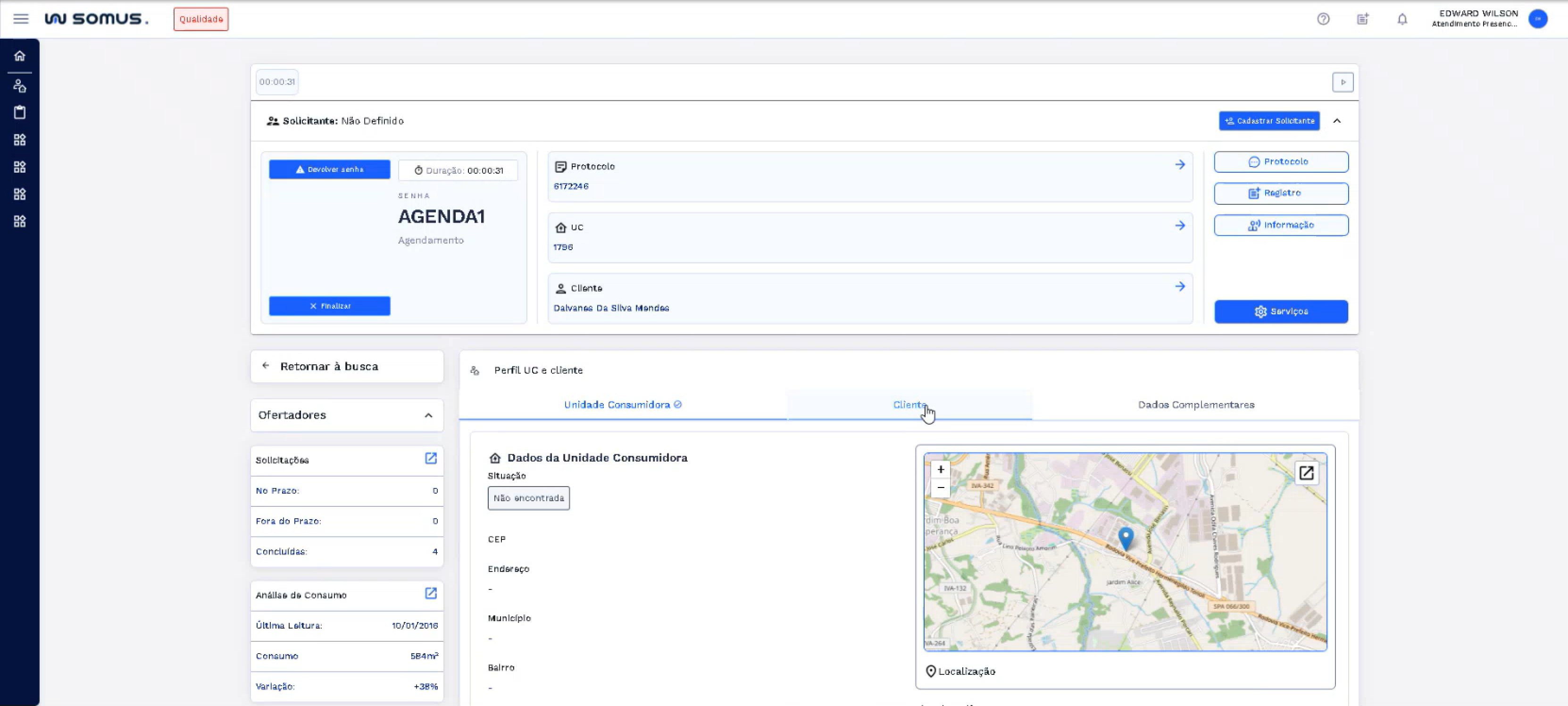Click Cadastrar Solicitante button
Viewport: 1568px width, 706px height.
[x=1269, y=121]
